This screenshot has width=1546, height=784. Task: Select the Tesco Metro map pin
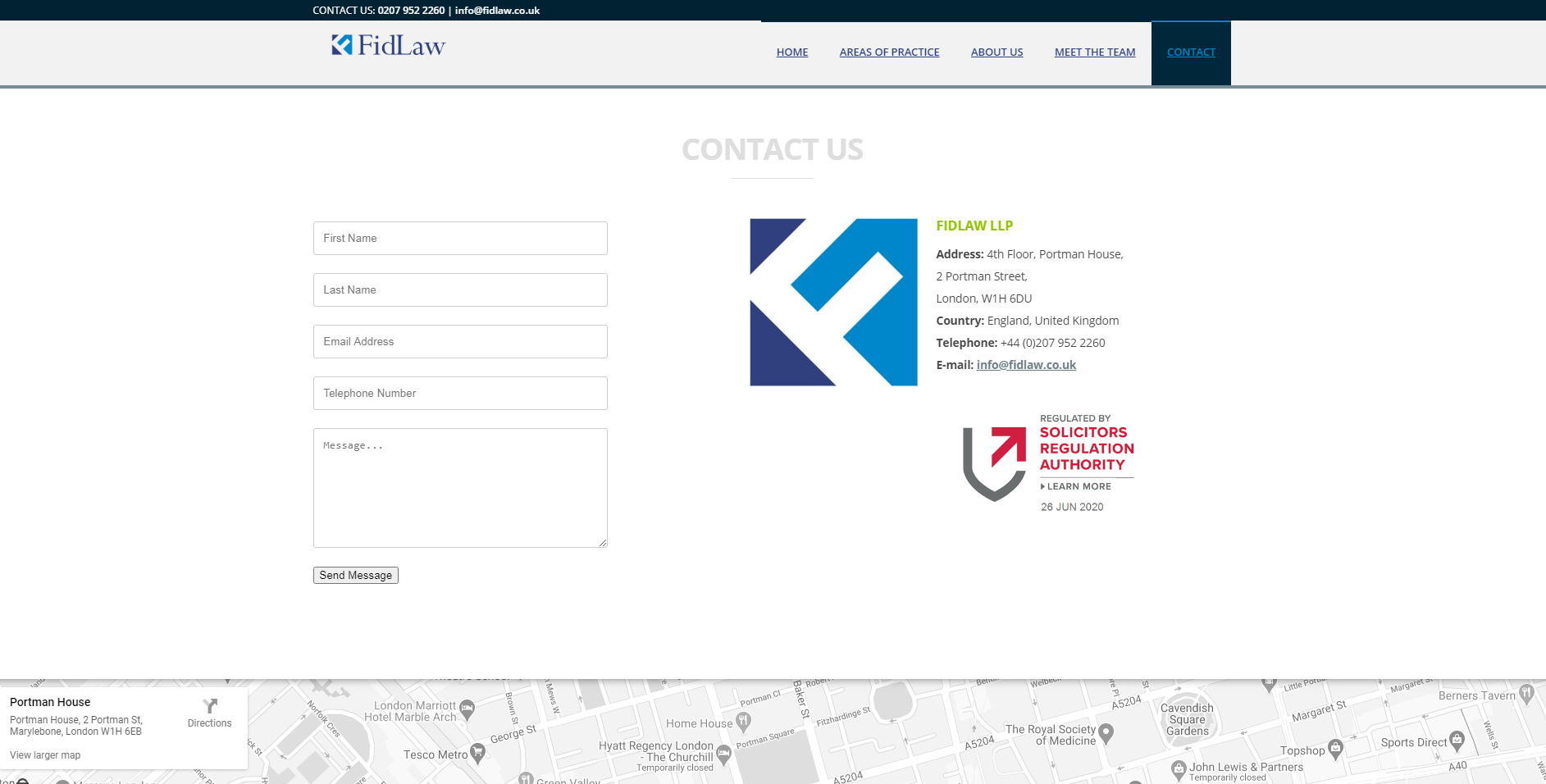click(x=477, y=754)
